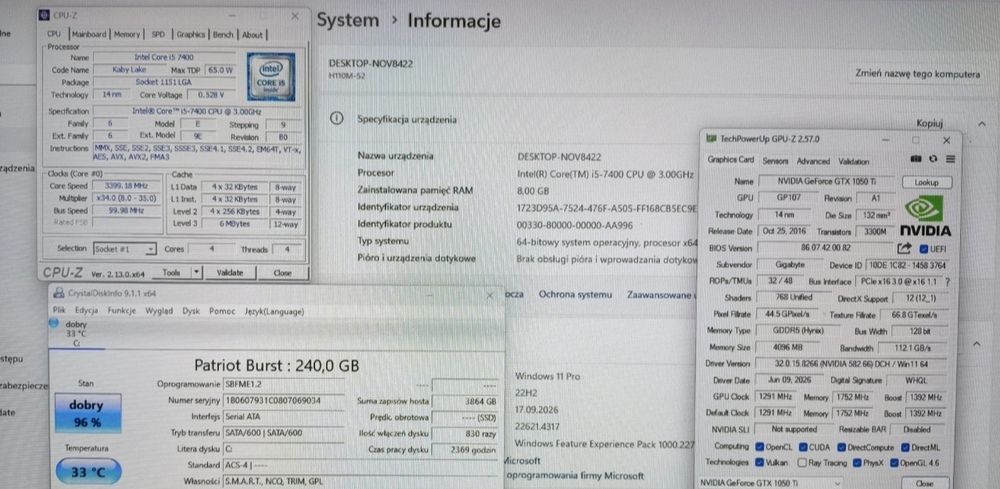Open Język(Language) menu
1000x489 pixels.
click(274, 311)
